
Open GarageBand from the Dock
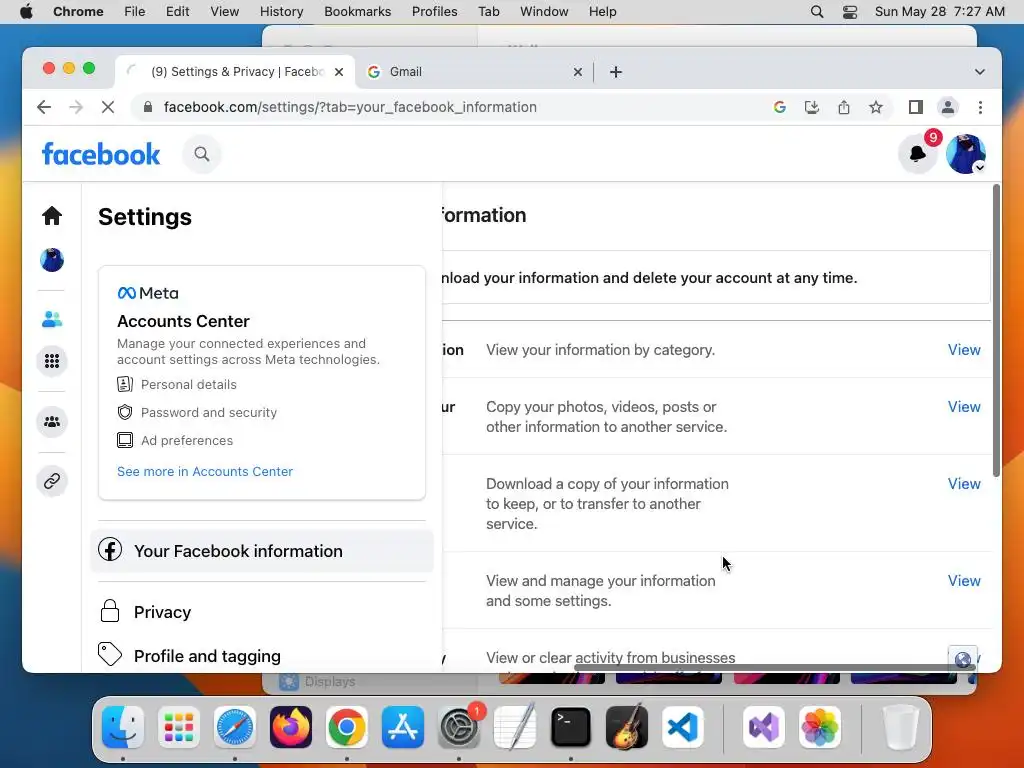tap(627, 727)
